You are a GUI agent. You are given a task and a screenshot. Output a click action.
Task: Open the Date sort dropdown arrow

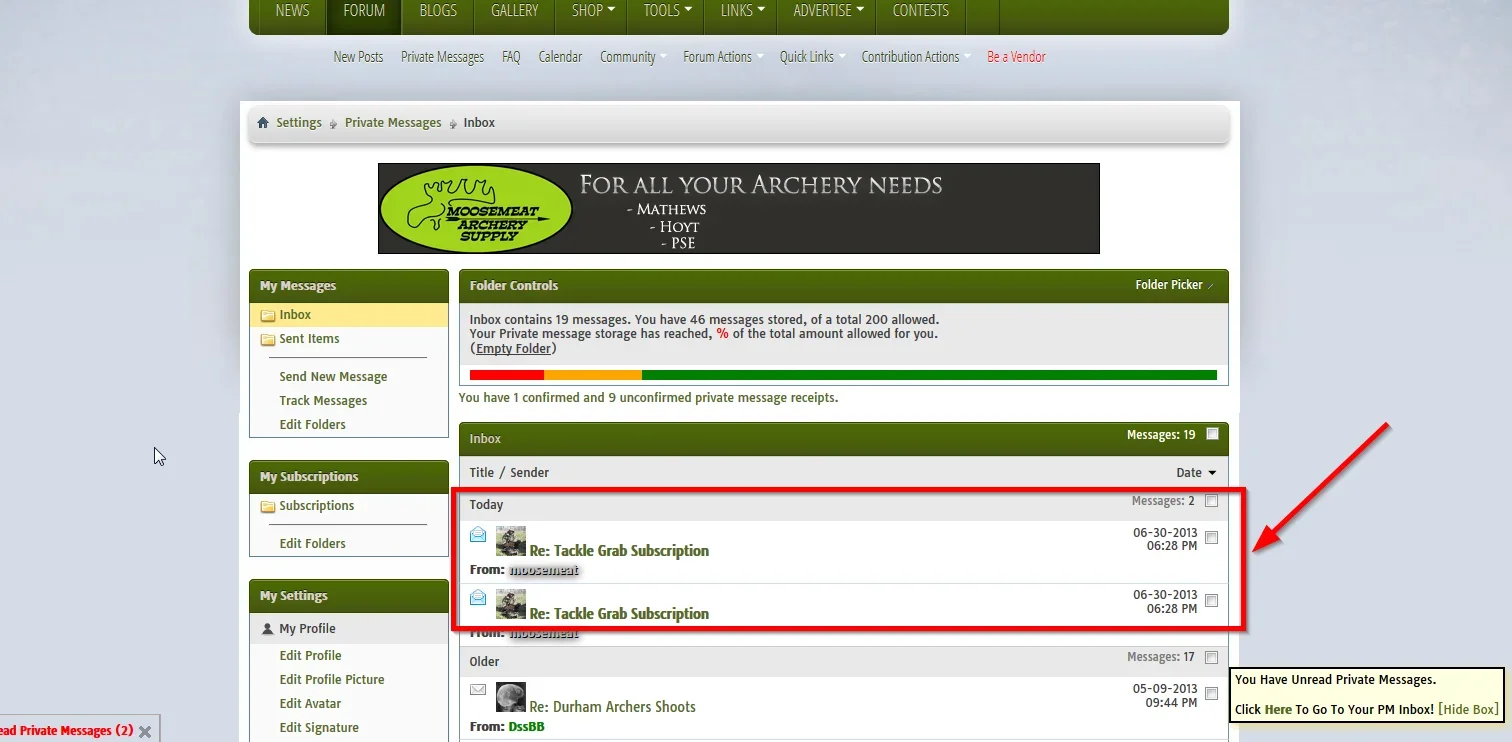pos(1212,473)
